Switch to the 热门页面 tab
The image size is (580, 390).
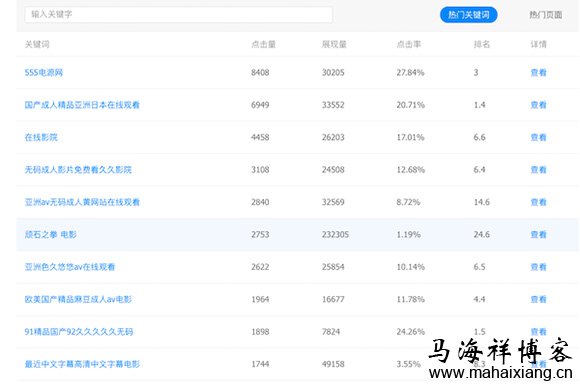pyautogui.click(x=546, y=15)
